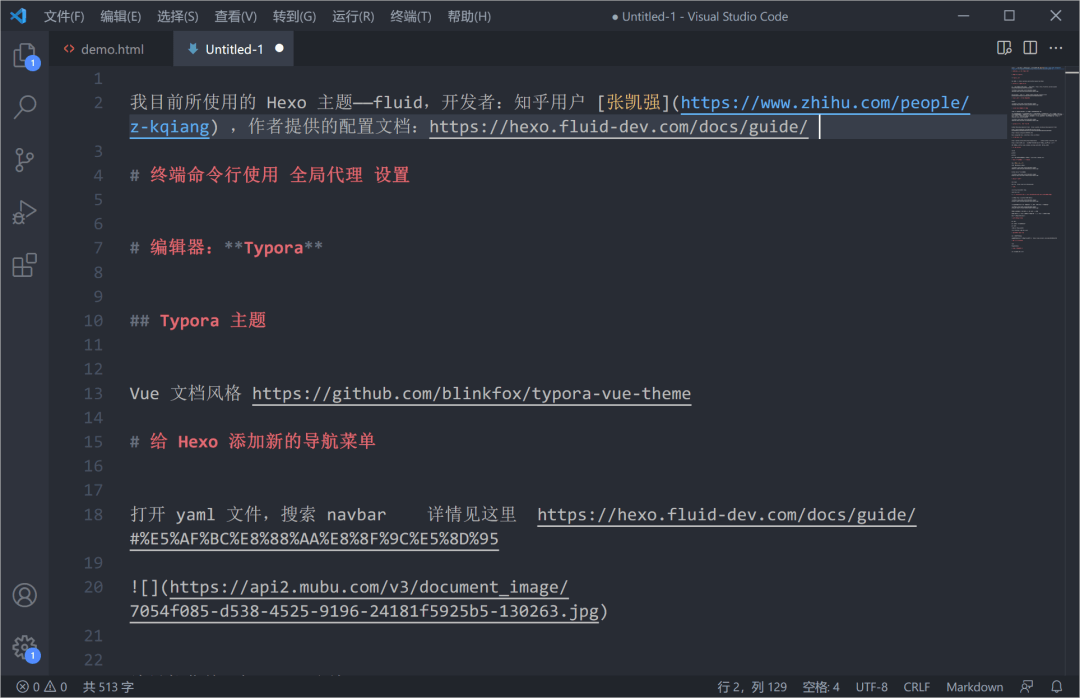Change line endings via CRLF
Screen dimensions: 1080x698
[x=916, y=686]
